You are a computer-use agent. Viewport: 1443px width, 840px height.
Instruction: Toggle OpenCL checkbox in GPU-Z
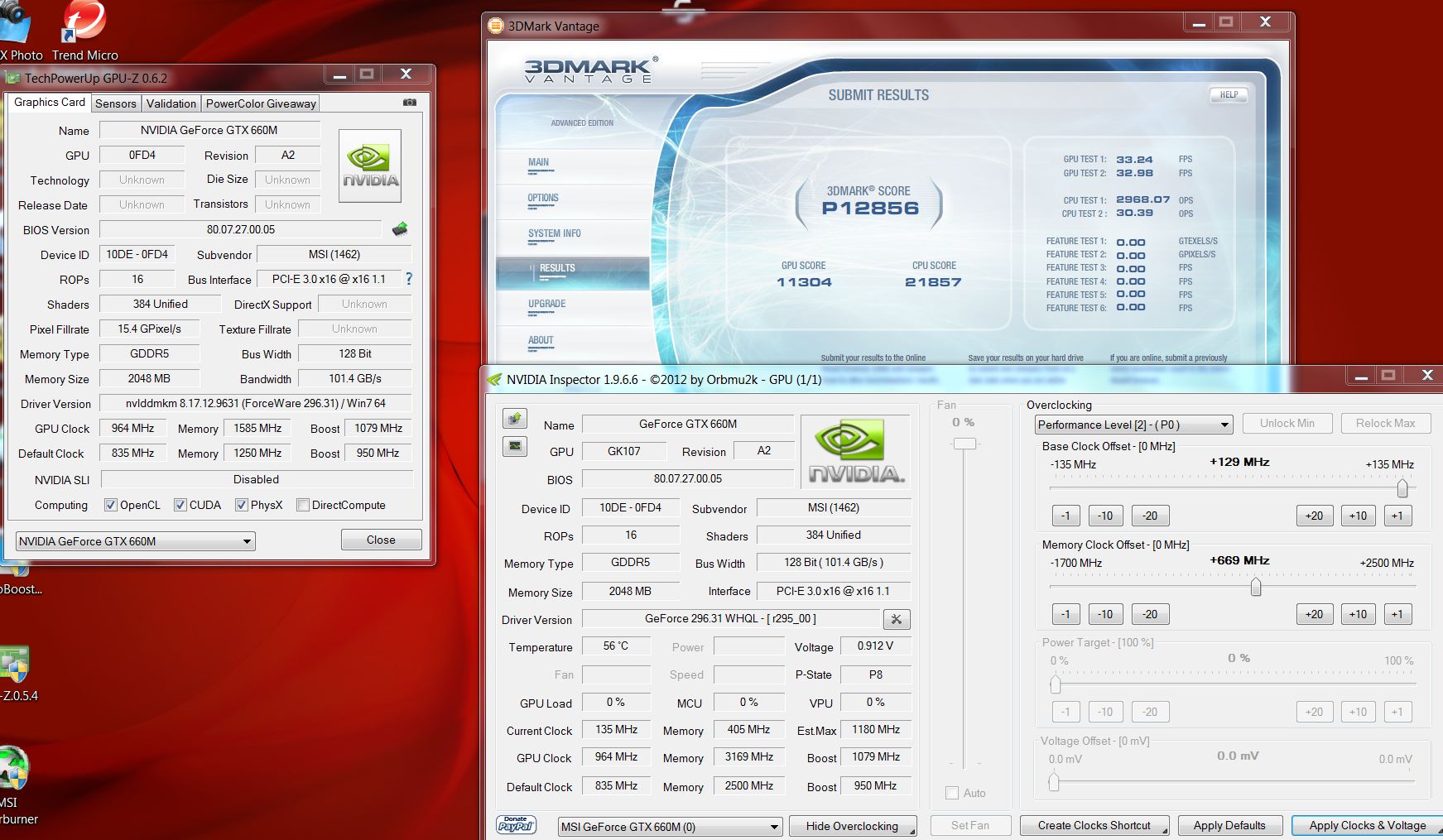[x=110, y=505]
